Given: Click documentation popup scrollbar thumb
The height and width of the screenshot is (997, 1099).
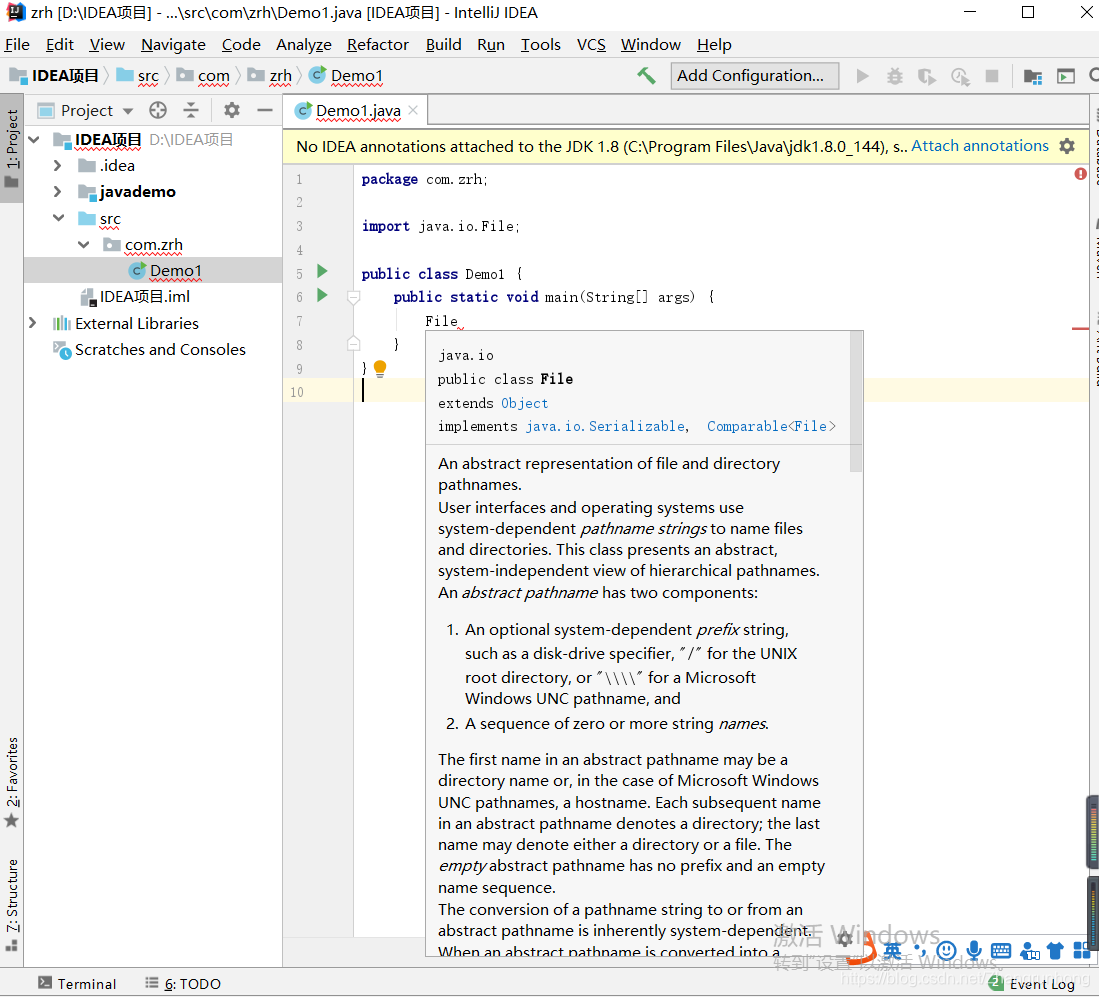Looking at the screenshot, I should (856, 401).
